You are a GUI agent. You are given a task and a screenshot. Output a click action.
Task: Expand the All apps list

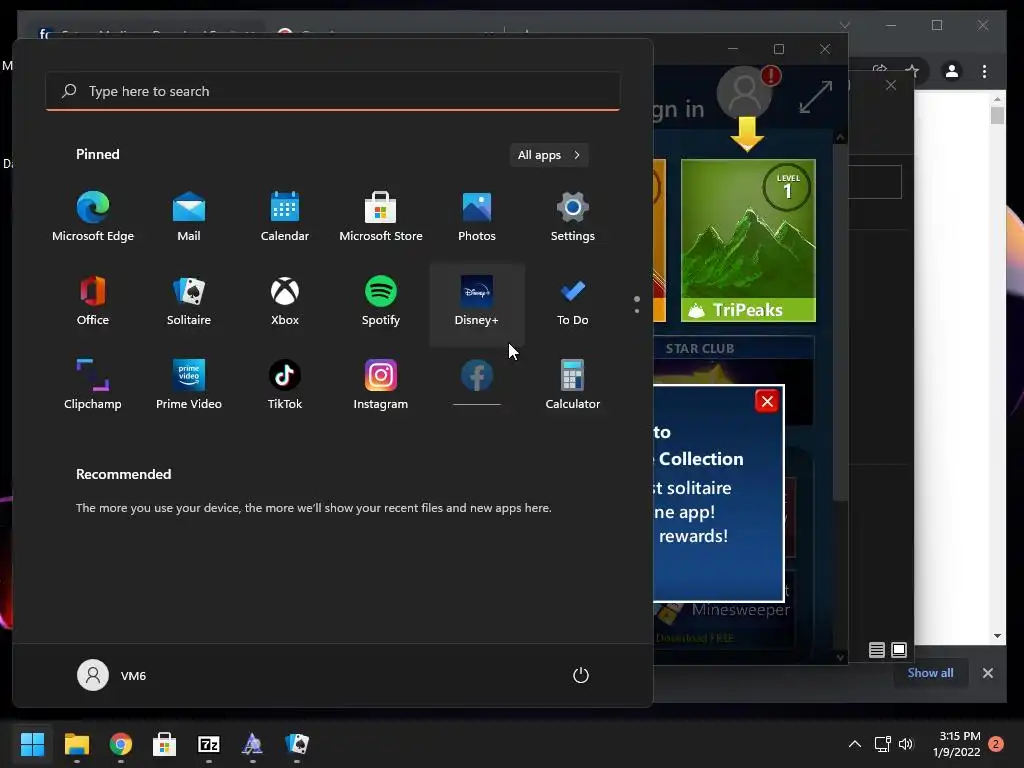point(549,155)
